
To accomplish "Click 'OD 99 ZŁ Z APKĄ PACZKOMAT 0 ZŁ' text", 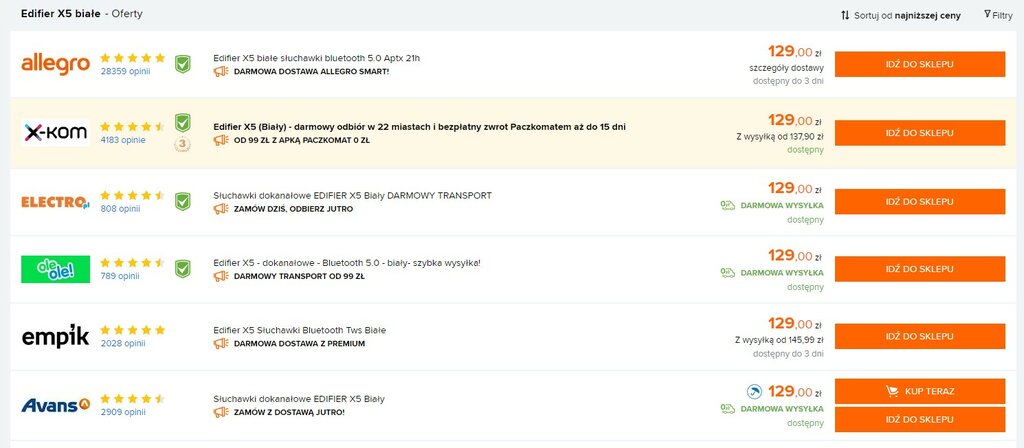I will coord(302,140).
